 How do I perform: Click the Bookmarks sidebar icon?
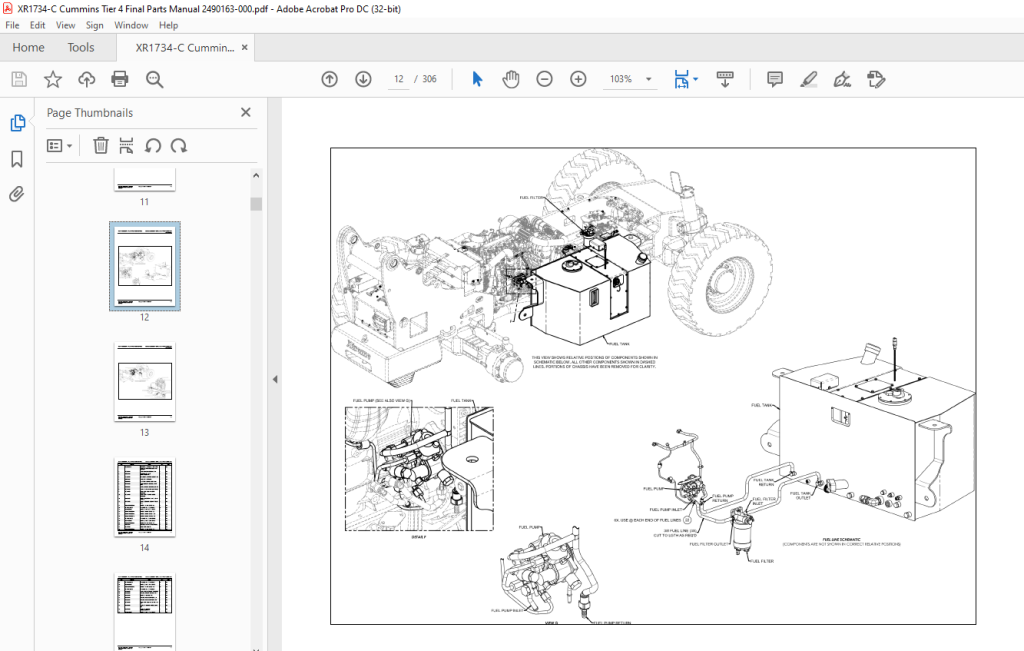click(x=17, y=159)
